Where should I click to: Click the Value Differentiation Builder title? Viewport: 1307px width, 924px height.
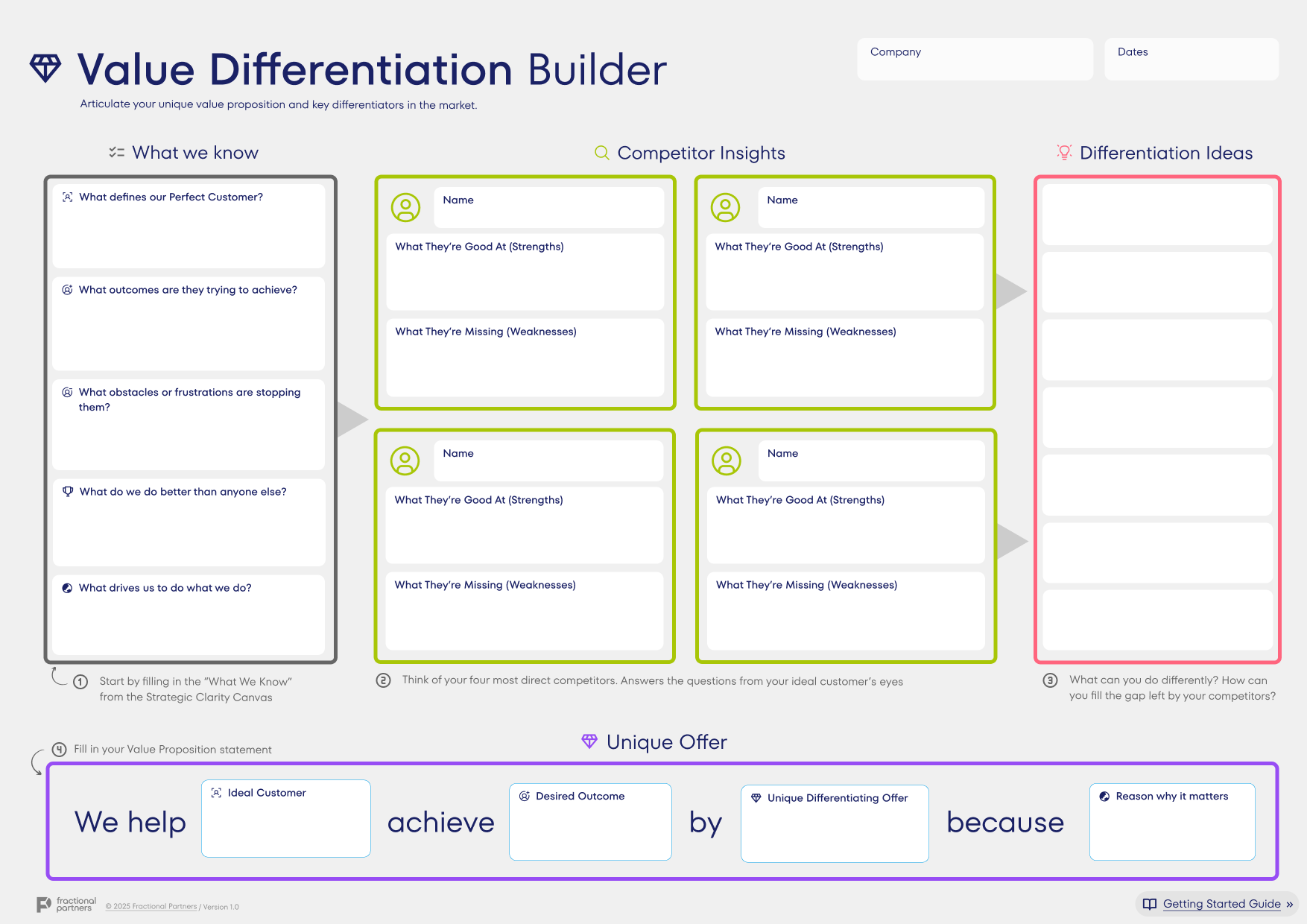[x=372, y=69]
